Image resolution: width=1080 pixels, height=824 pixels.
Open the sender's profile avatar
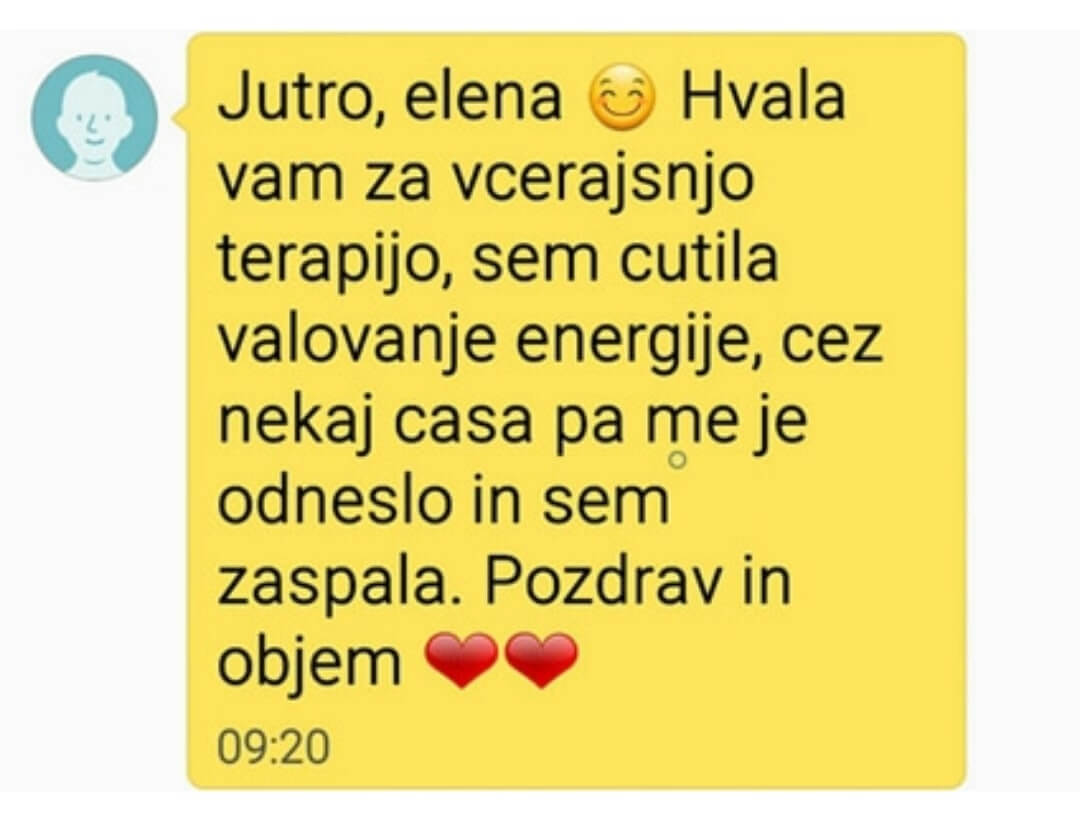(94, 118)
